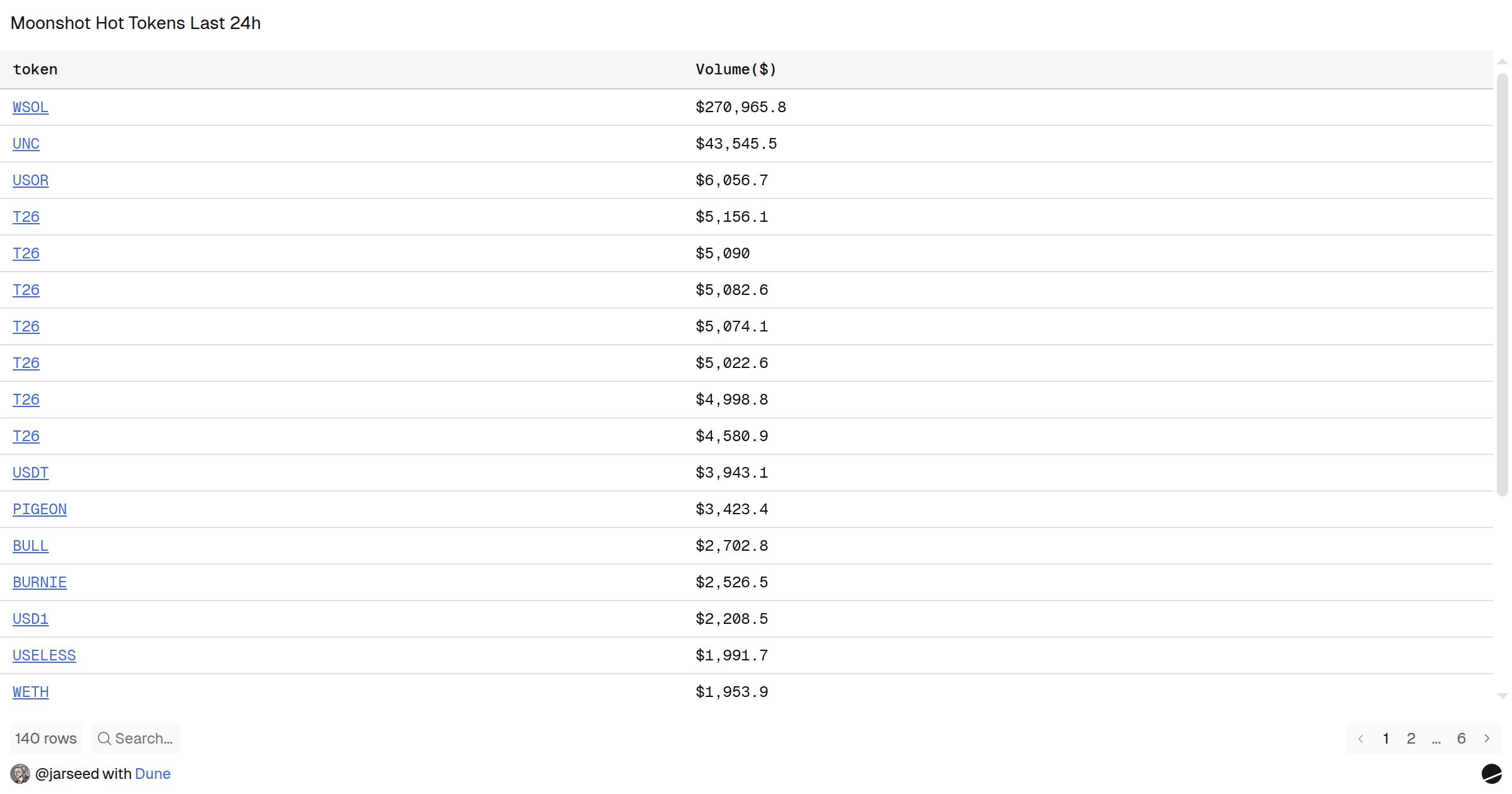Click the scroll up arrow
The height and width of the screenshot is (794, 1512).
point(1503,62)
